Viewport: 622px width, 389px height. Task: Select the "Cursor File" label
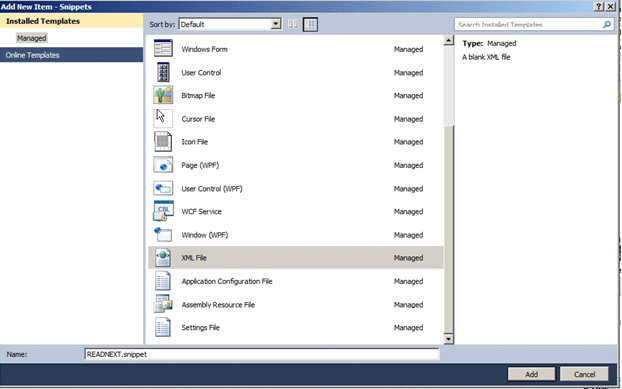(x=198, y=119)
